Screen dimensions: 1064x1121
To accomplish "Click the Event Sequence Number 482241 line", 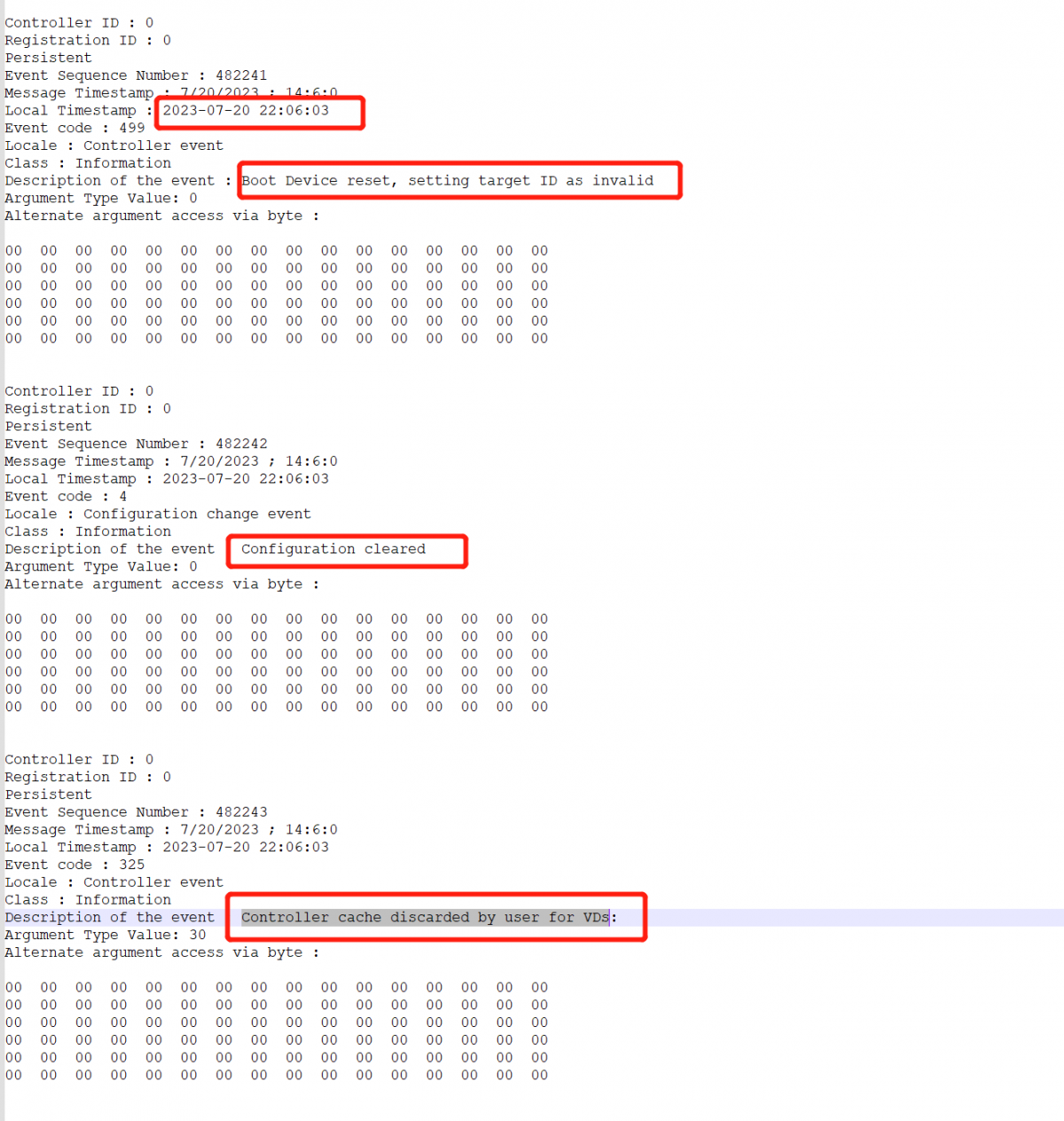I will point(136,75).
